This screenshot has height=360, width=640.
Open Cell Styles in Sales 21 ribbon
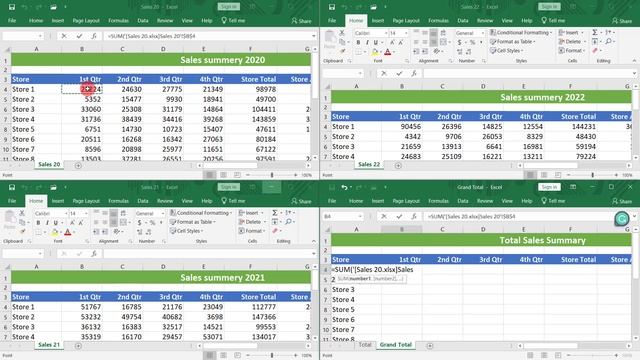[187, 231]
